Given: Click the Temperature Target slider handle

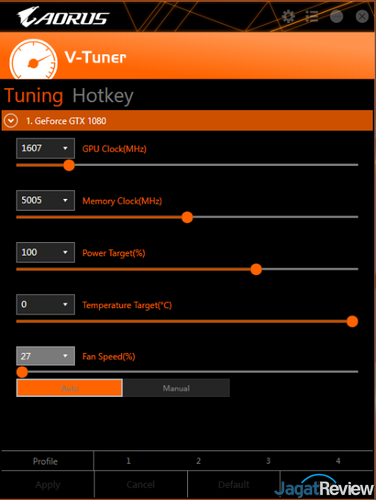Looking at the screenshot, I should click(352, 321).
